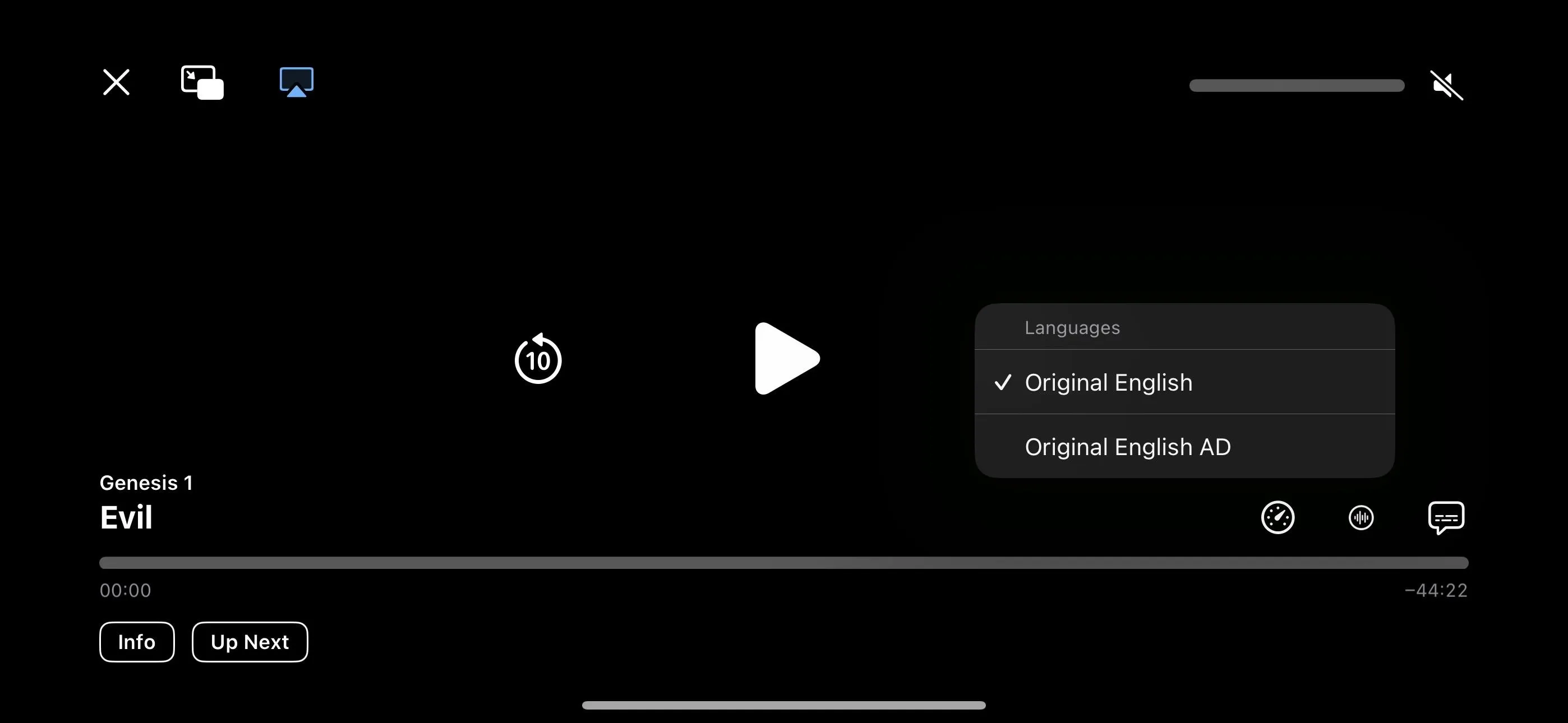Verify Original English checkmark is selected
Screen dimensions: 1568x723
(1002, 381)
